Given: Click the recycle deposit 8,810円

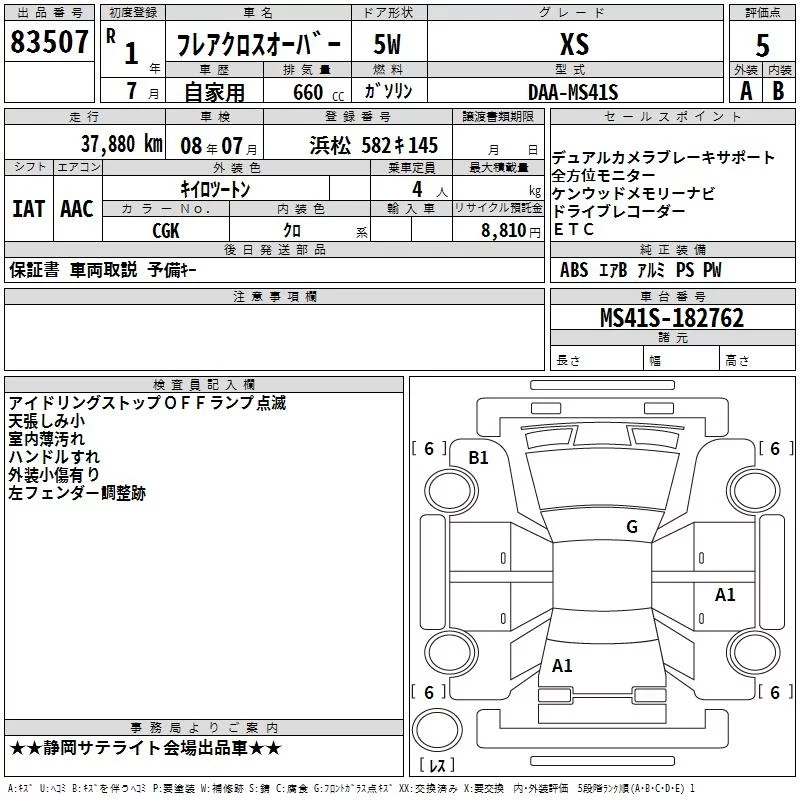Looking at the screenshot, I should point(511,231).
